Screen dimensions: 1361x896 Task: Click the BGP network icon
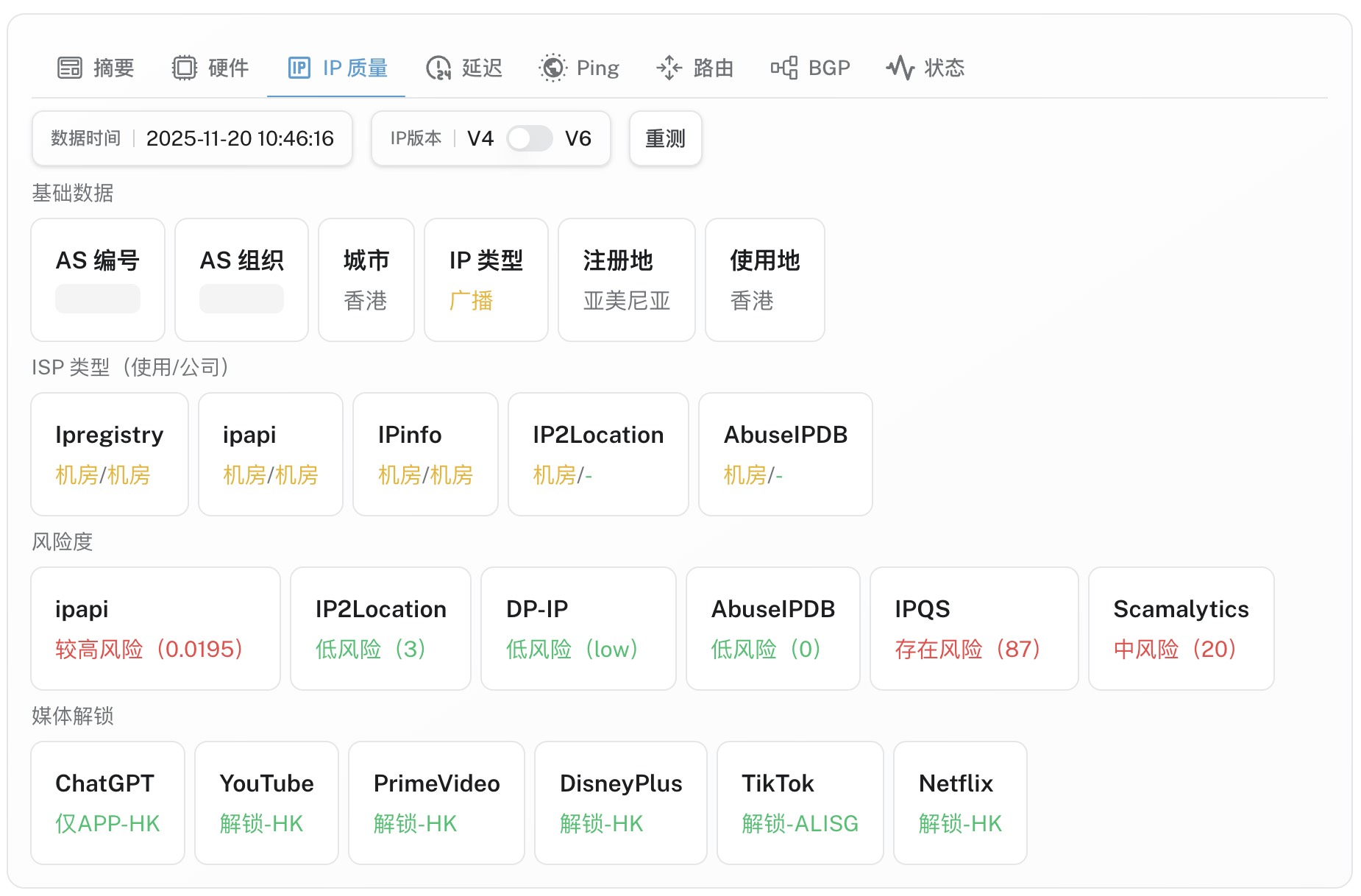(x=784, y=68)
